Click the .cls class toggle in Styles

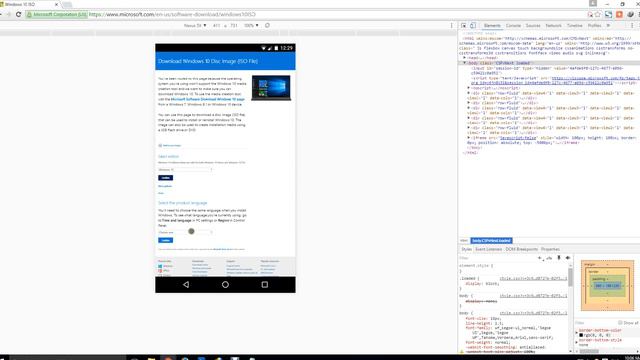pos(549,258)
